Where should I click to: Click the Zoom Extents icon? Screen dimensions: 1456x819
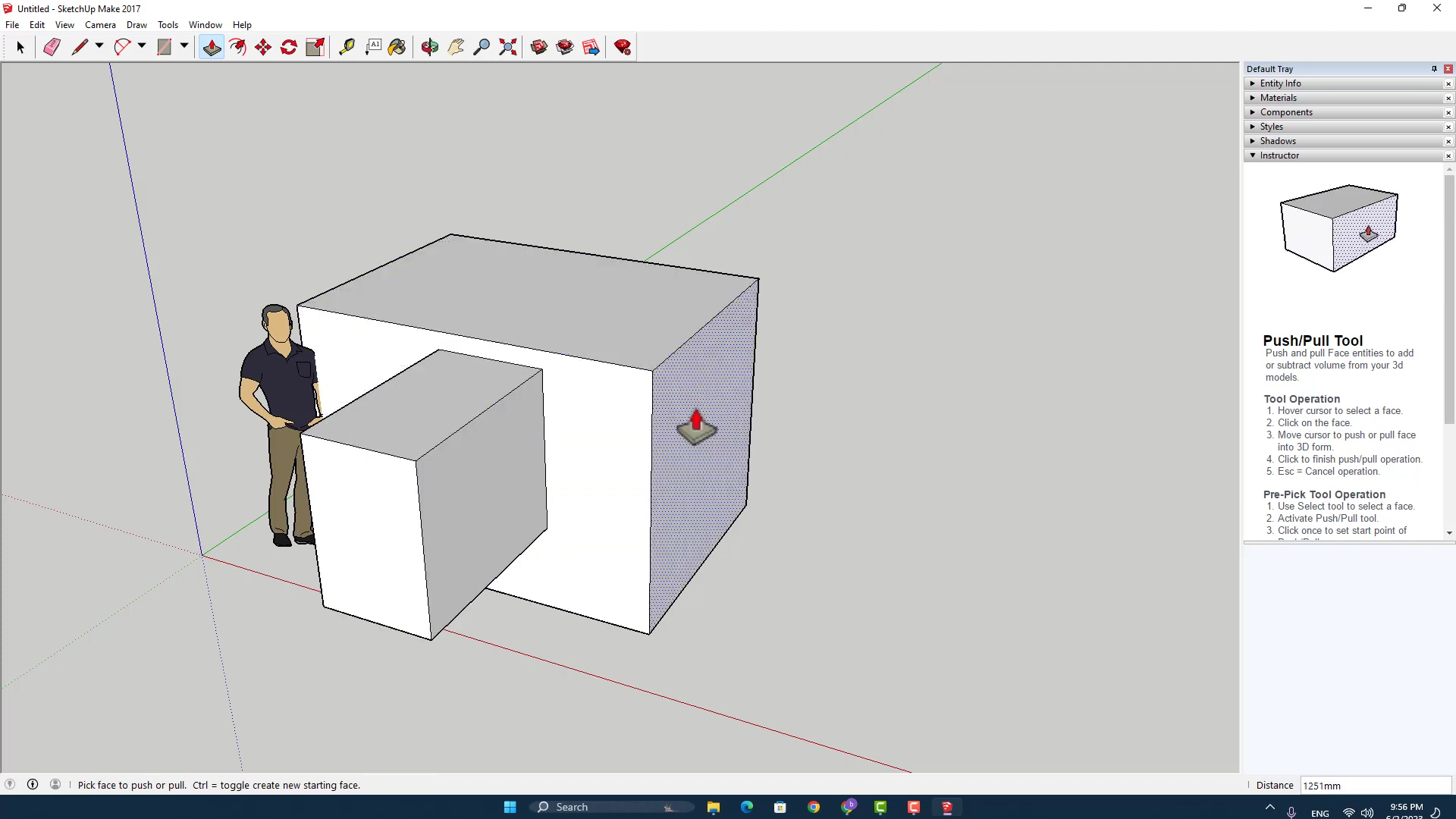508,47
